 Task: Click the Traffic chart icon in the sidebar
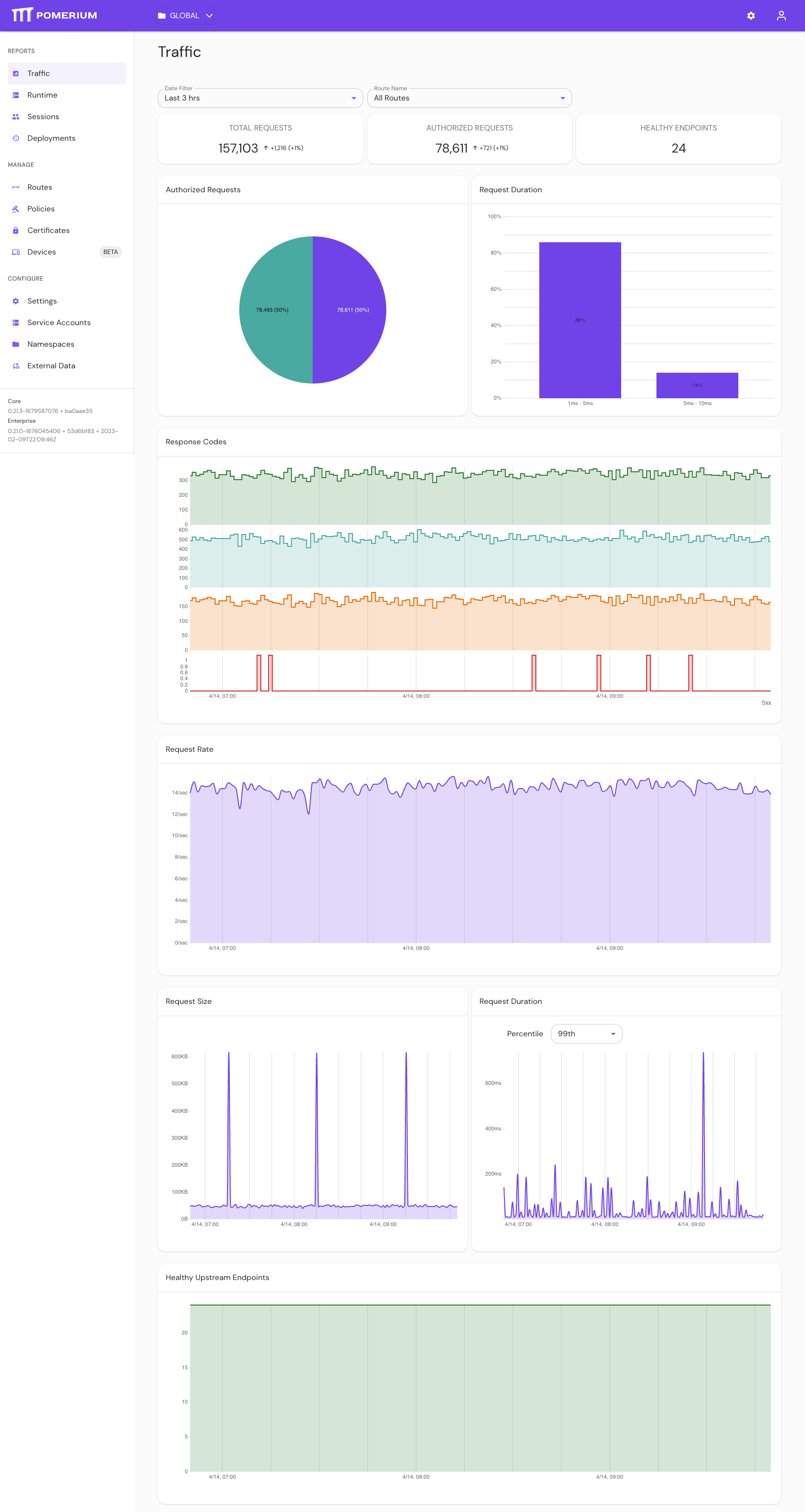(x=16, y=74)
